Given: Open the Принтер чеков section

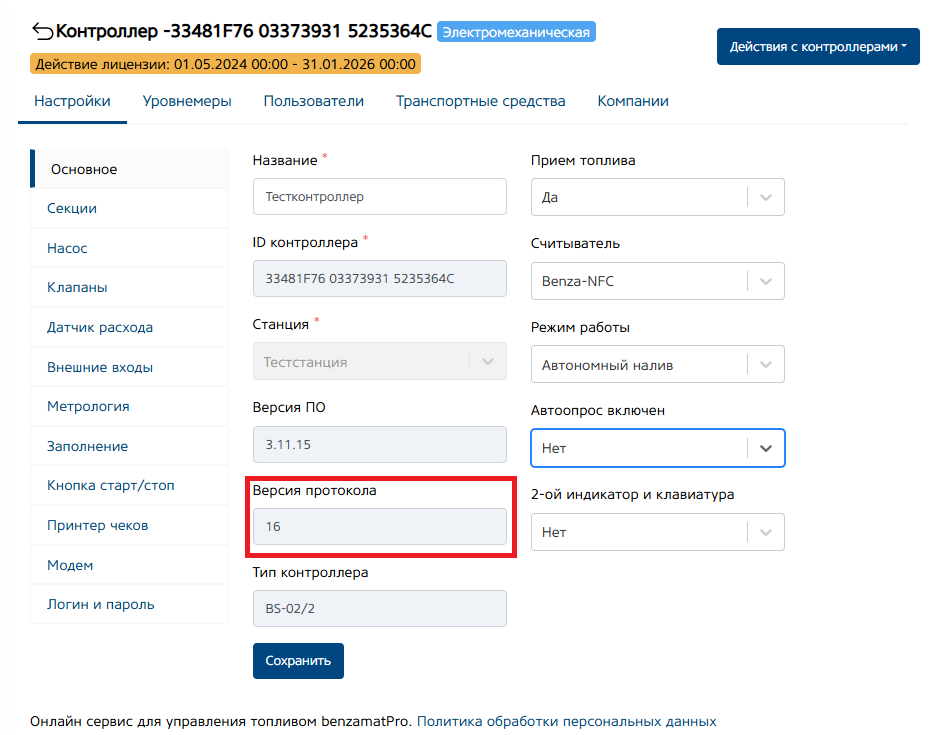Looking at the screenshot, I should [x=98, y=525].
